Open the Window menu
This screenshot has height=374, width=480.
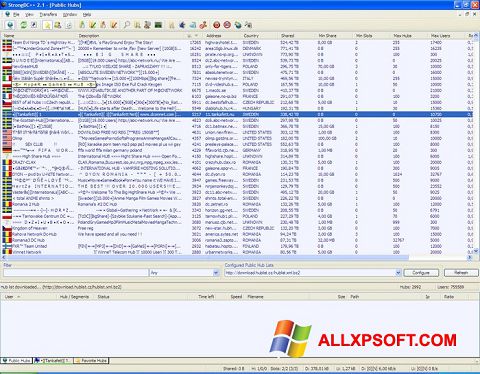(70, 14)
